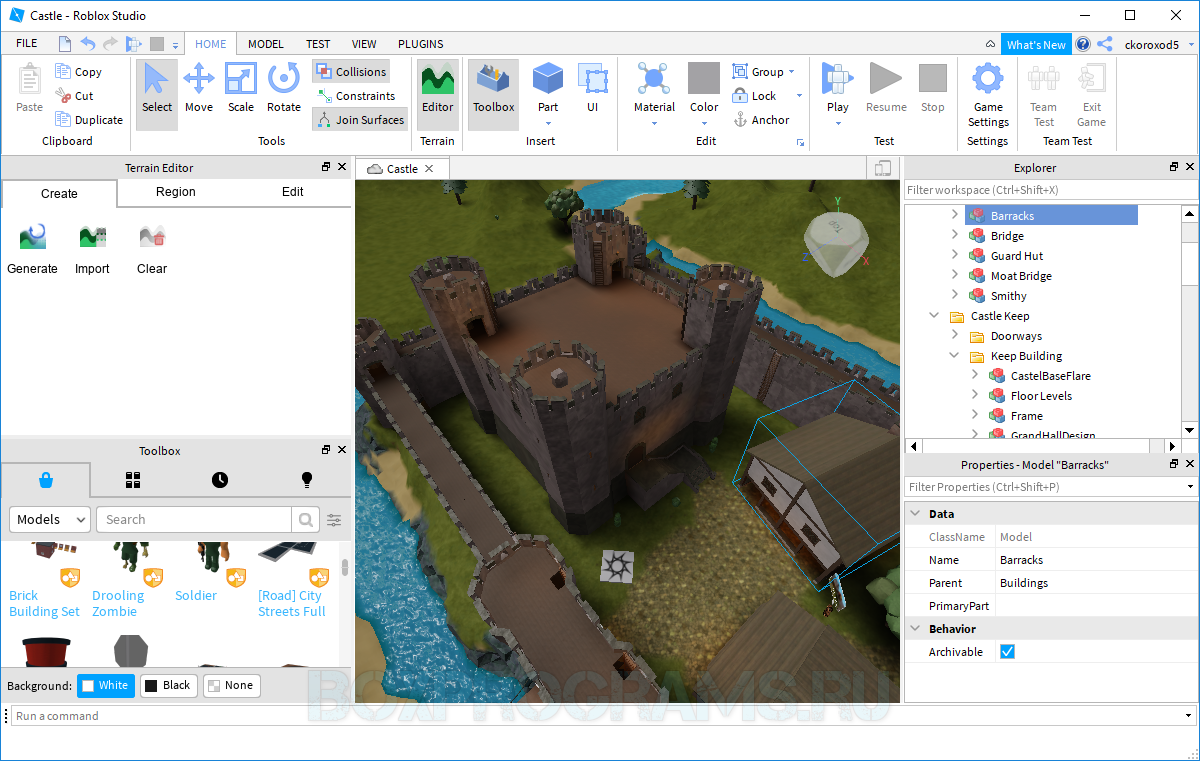The height and width of the screenshot is (761, 1200).
Task: Switch to the VIEW ribbon tab
Action: click(x=364, y=44)
